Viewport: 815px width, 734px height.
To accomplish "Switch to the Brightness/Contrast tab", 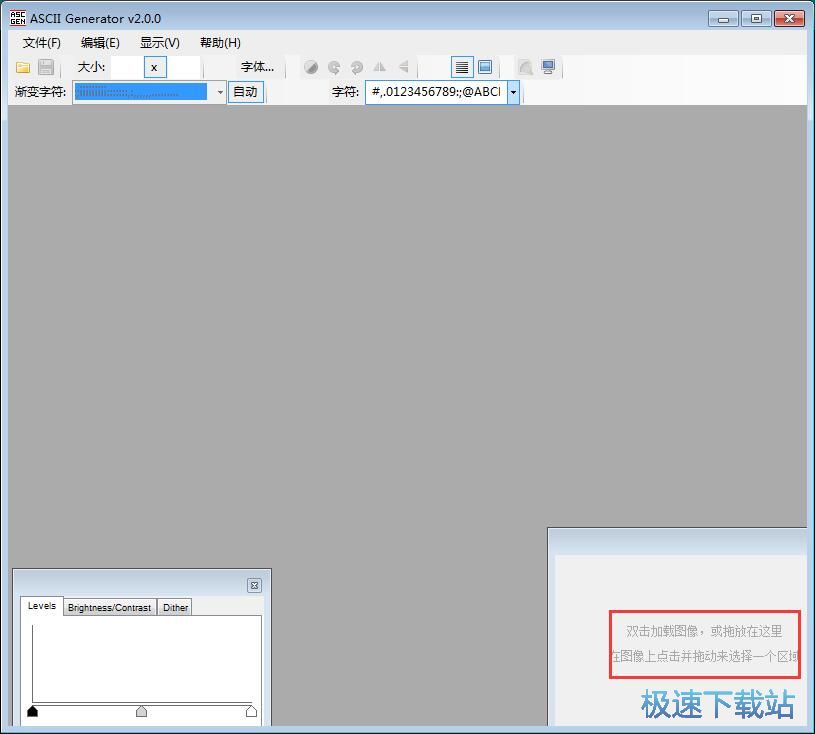I will click(109, 607).
